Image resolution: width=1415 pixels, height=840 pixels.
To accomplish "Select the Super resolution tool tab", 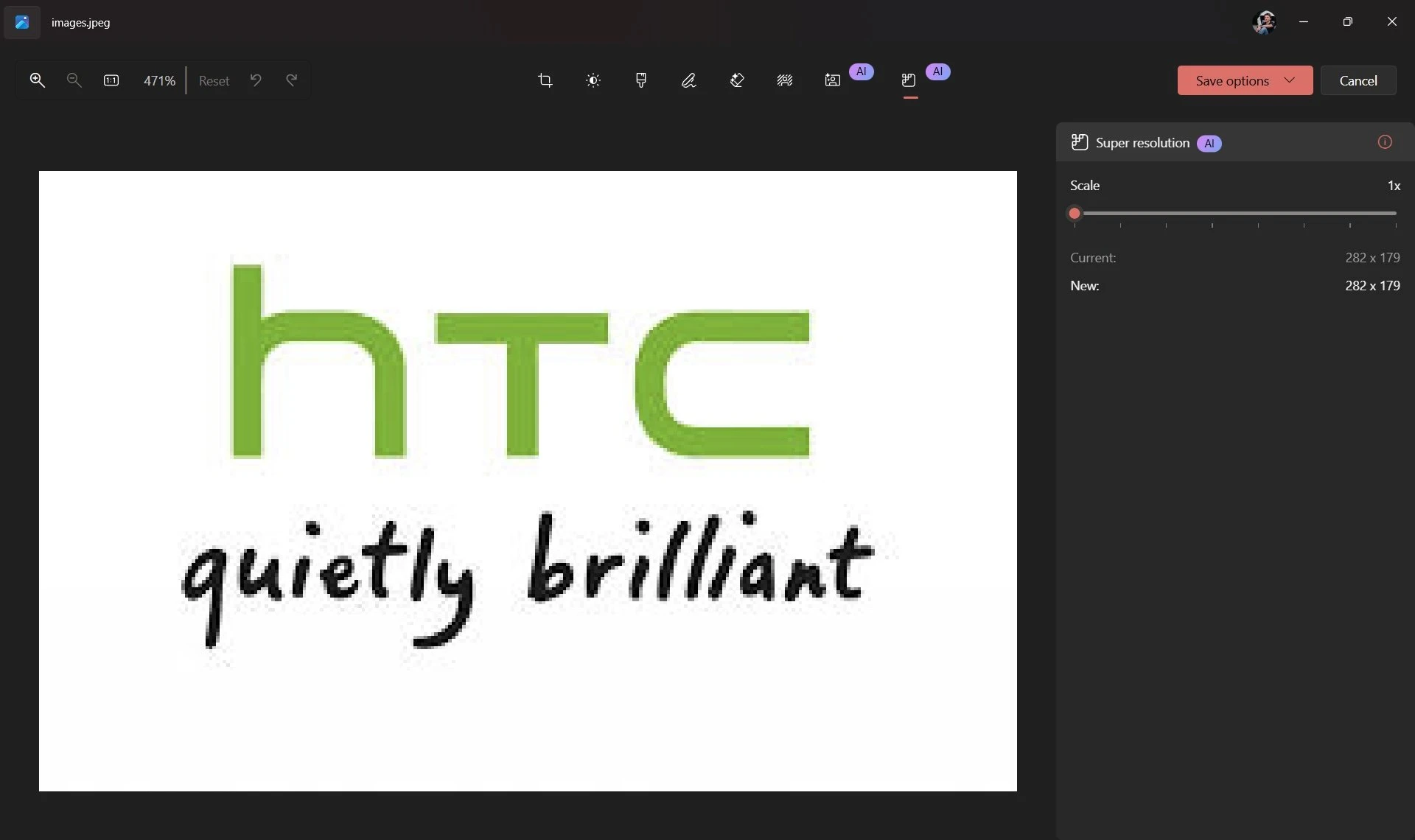I will tap(909, 80).
